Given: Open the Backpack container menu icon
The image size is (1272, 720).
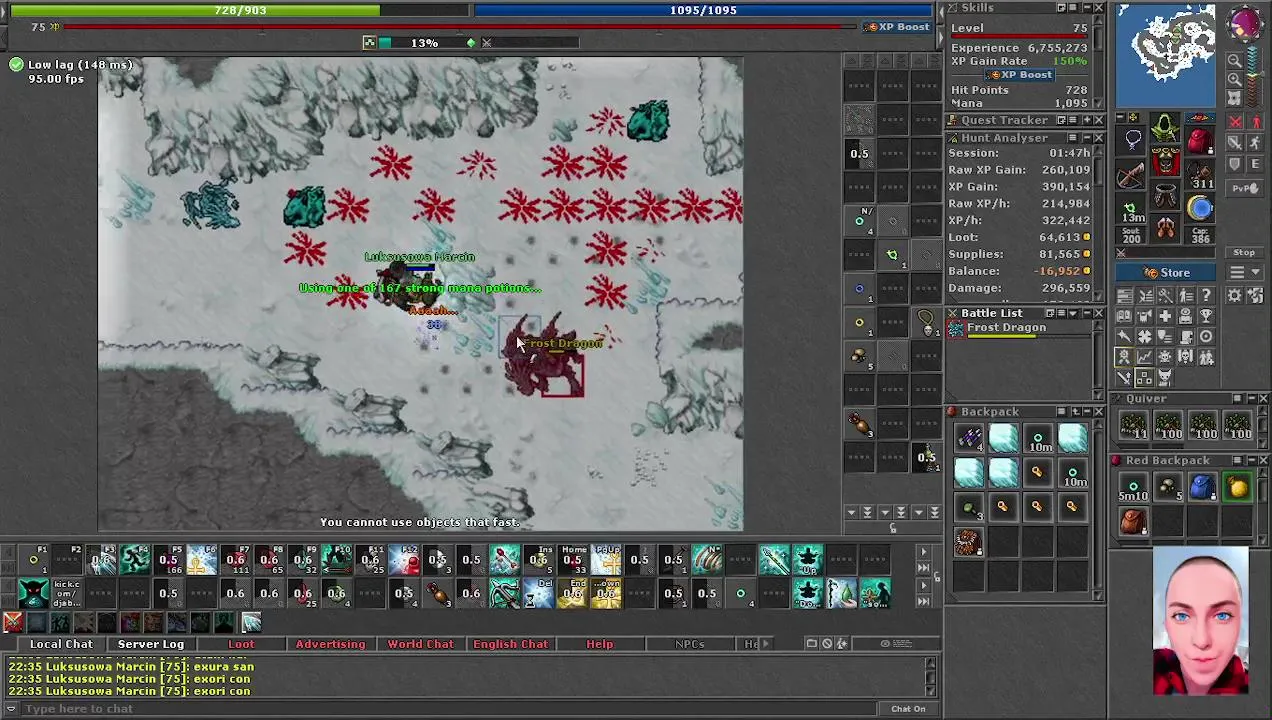Looking at the screenshot, I should (1061, 412).
